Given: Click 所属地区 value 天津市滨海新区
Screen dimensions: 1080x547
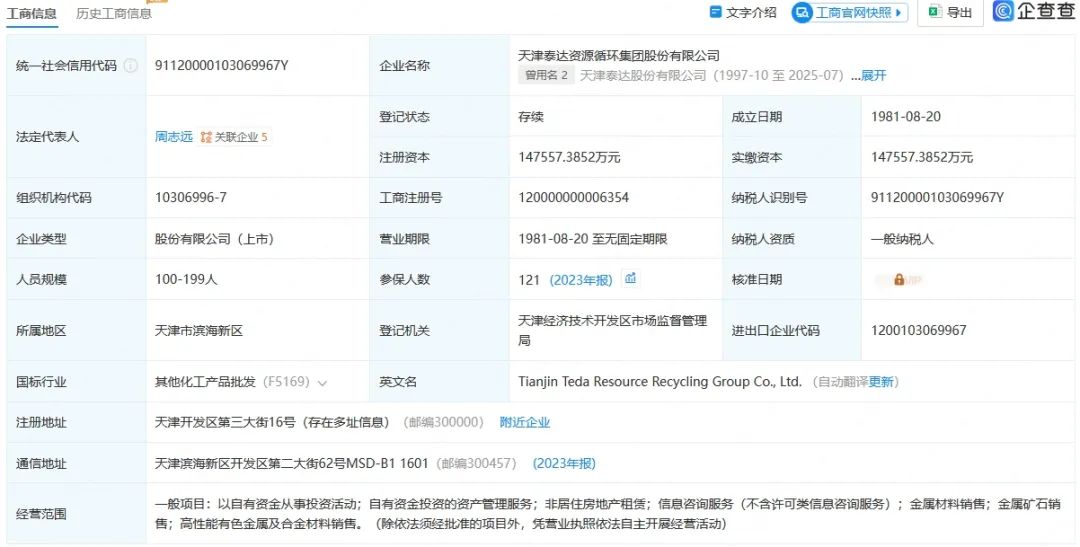Looking at the screenshot, I should click(199, 331).
